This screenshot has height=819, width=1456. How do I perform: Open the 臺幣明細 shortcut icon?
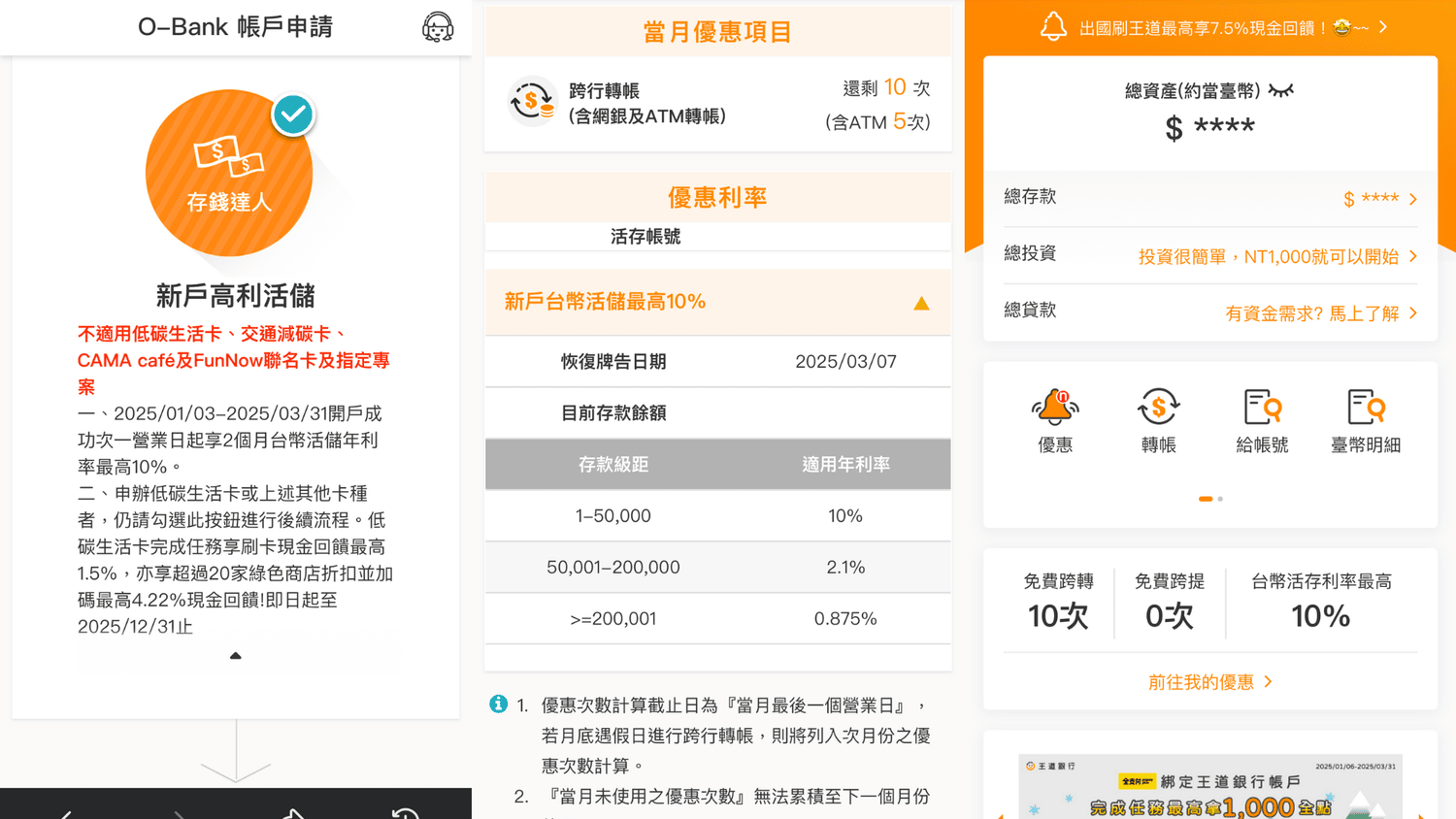point(1366,408)
